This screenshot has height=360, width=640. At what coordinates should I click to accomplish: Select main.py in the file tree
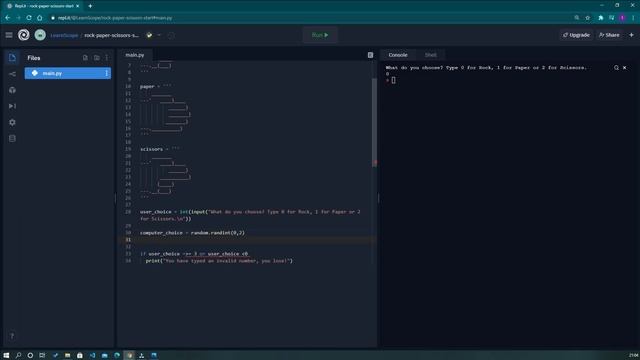tap(68, 73)
